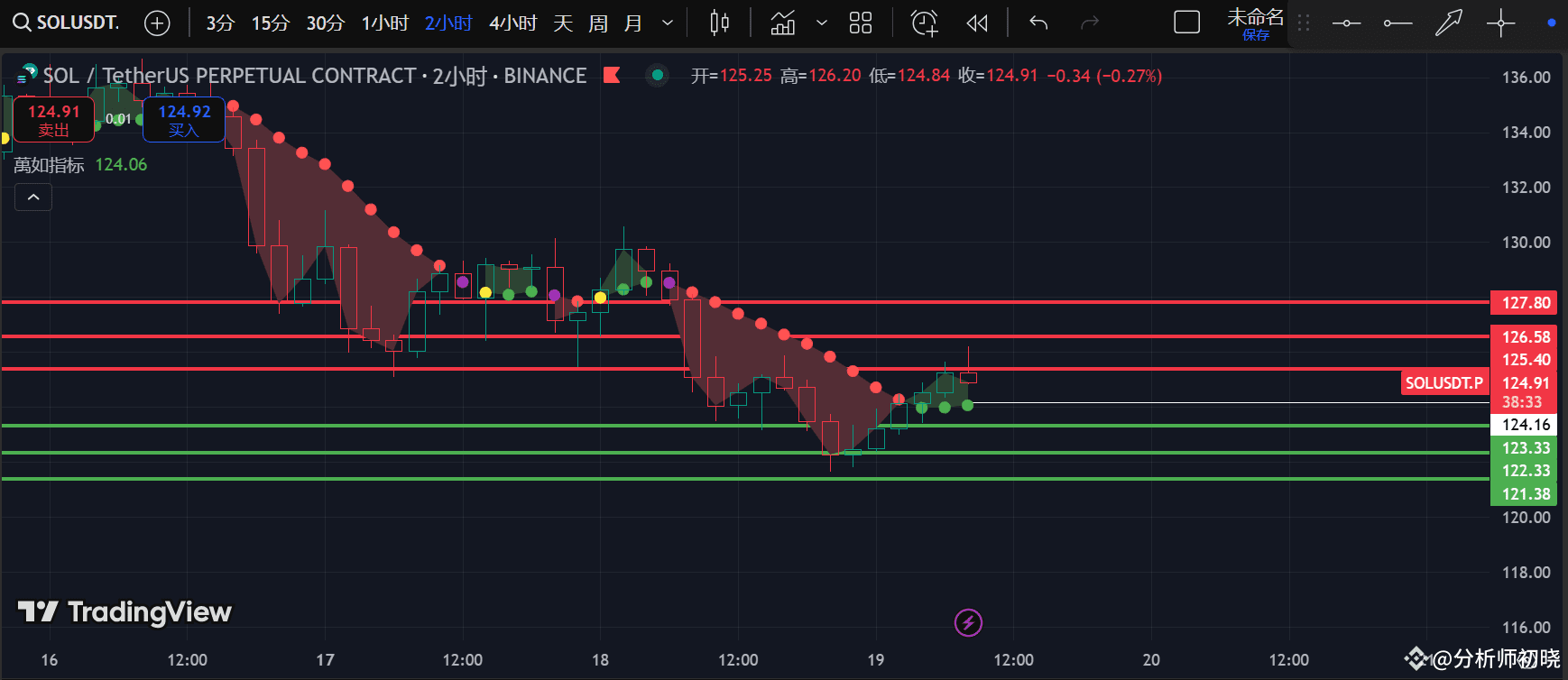Screen dimensions: 1568x680
Task: Click the green market status dot
Action: coord(658,76)
